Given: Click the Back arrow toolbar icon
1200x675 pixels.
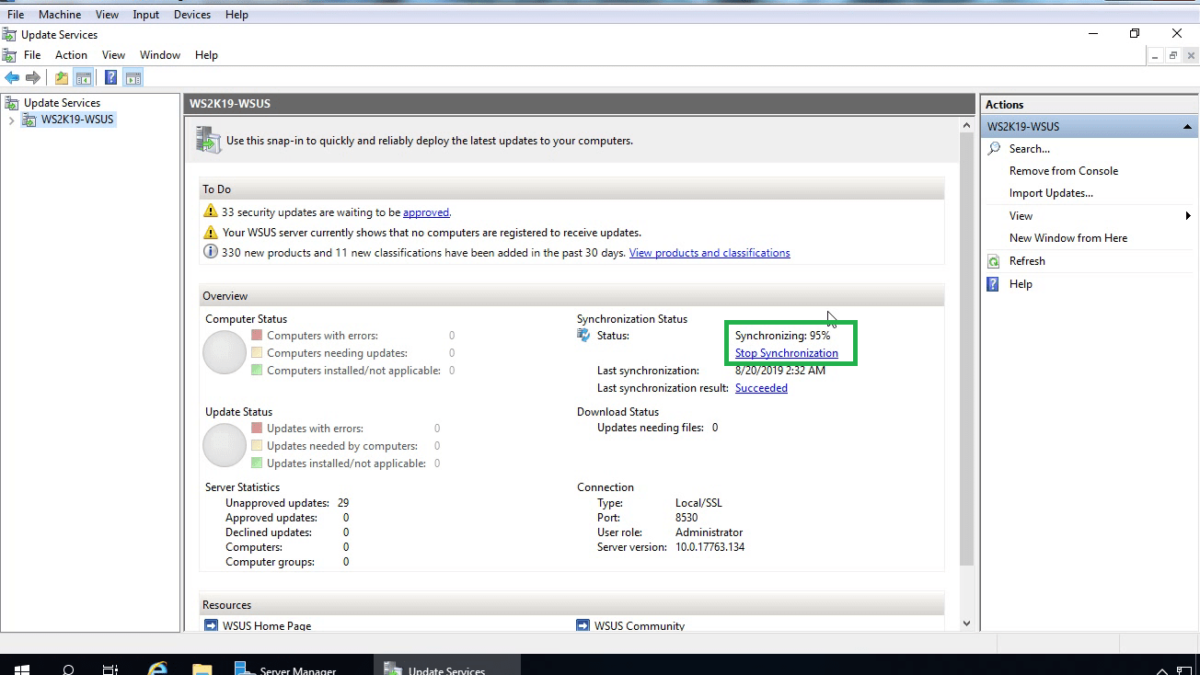Looking at the screenshot, I should click(12, 78).
